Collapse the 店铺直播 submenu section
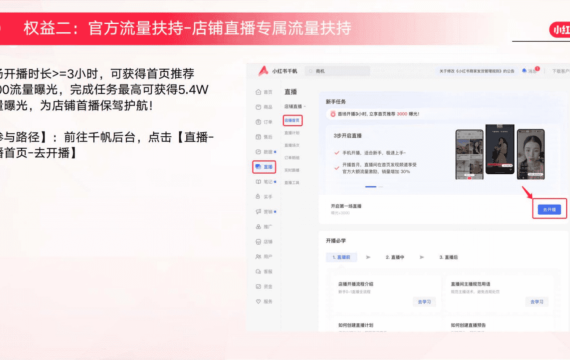 pyautogui.click(x=295, y=107)
